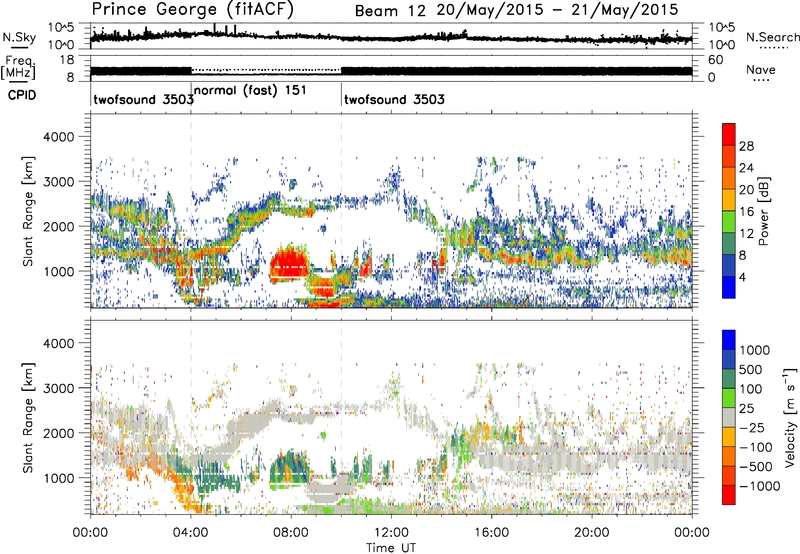Click the '08:00' time axis tick label
800x554 pixels.
coord(291,532)
